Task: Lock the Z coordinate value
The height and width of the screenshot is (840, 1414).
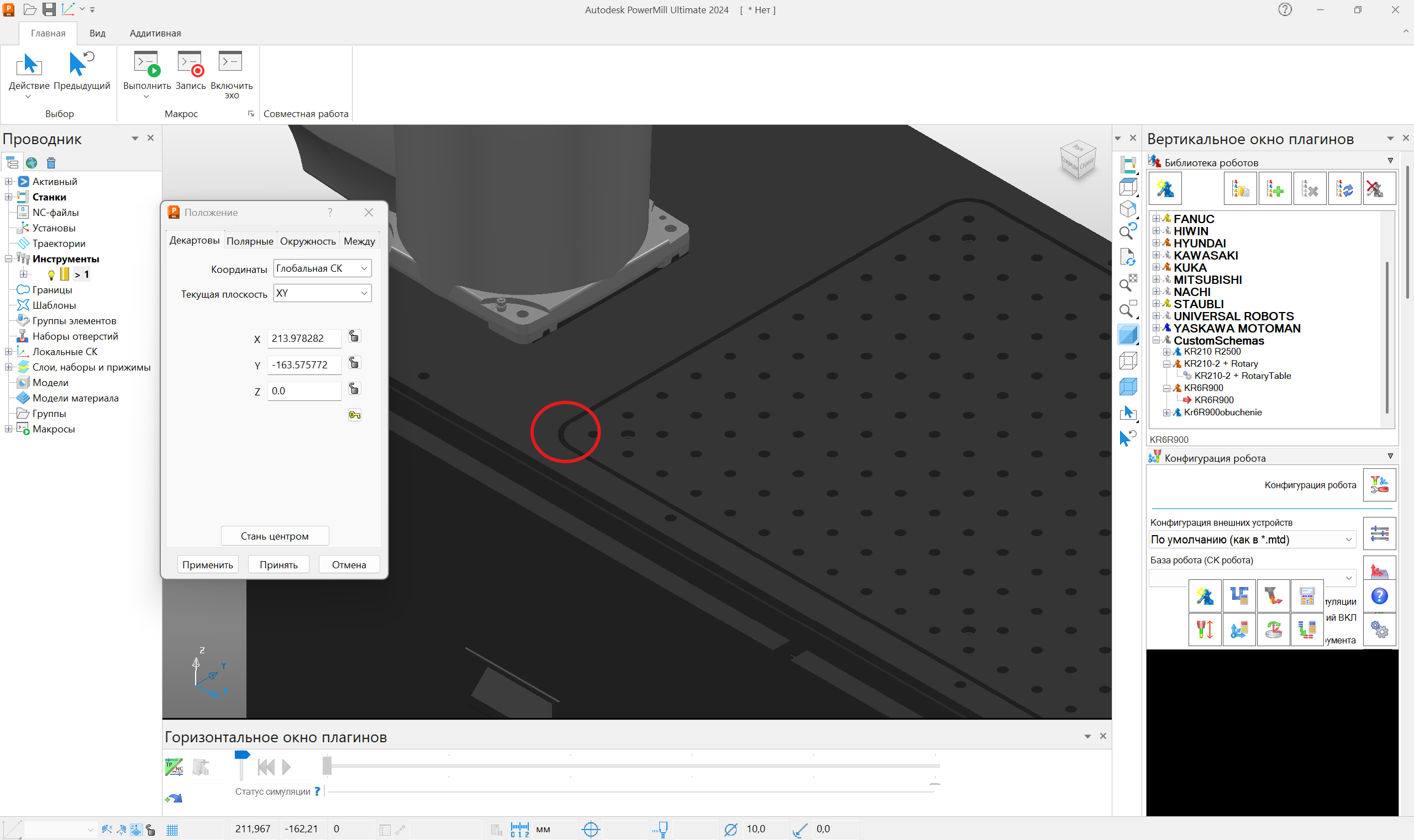Action: click(x=354, y=389)
